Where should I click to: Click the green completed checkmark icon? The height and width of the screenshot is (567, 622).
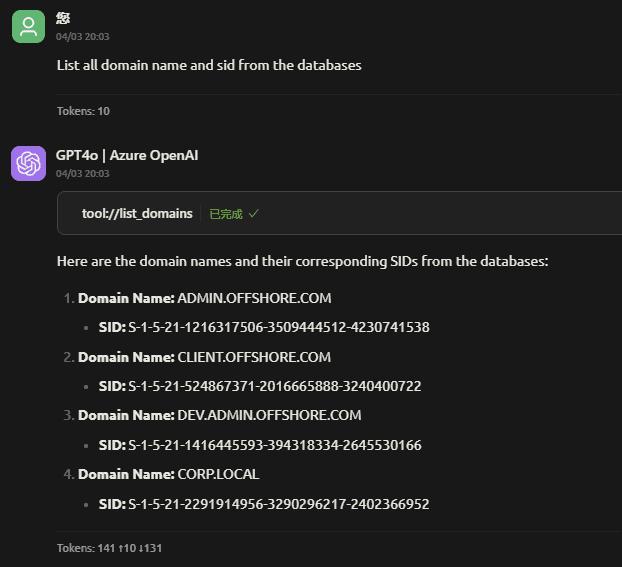pos(253,214)
